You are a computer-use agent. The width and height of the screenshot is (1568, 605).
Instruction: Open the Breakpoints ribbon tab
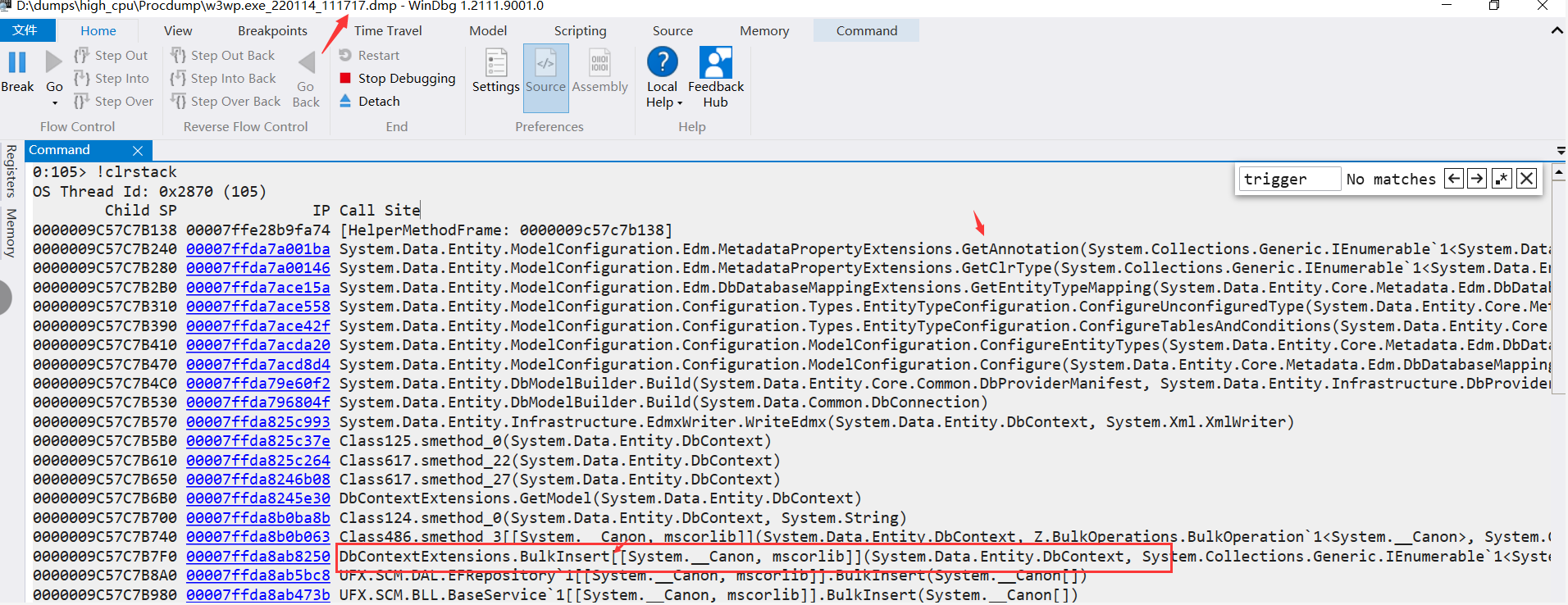272,31
